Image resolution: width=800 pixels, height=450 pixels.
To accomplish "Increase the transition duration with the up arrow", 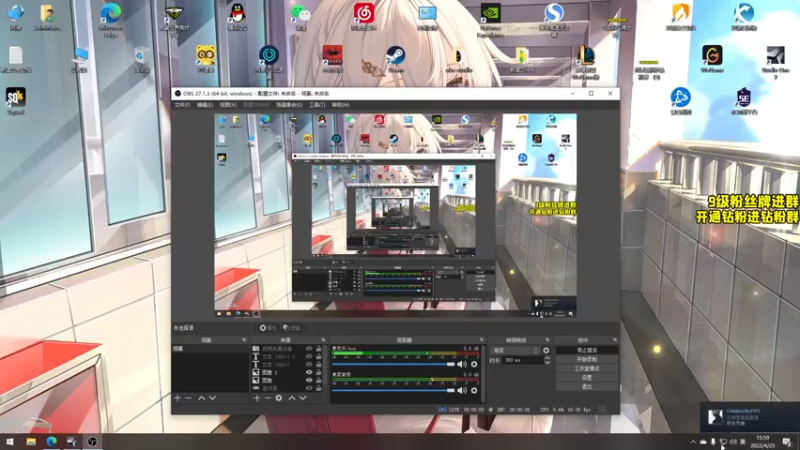I will [x=547, y=358].
